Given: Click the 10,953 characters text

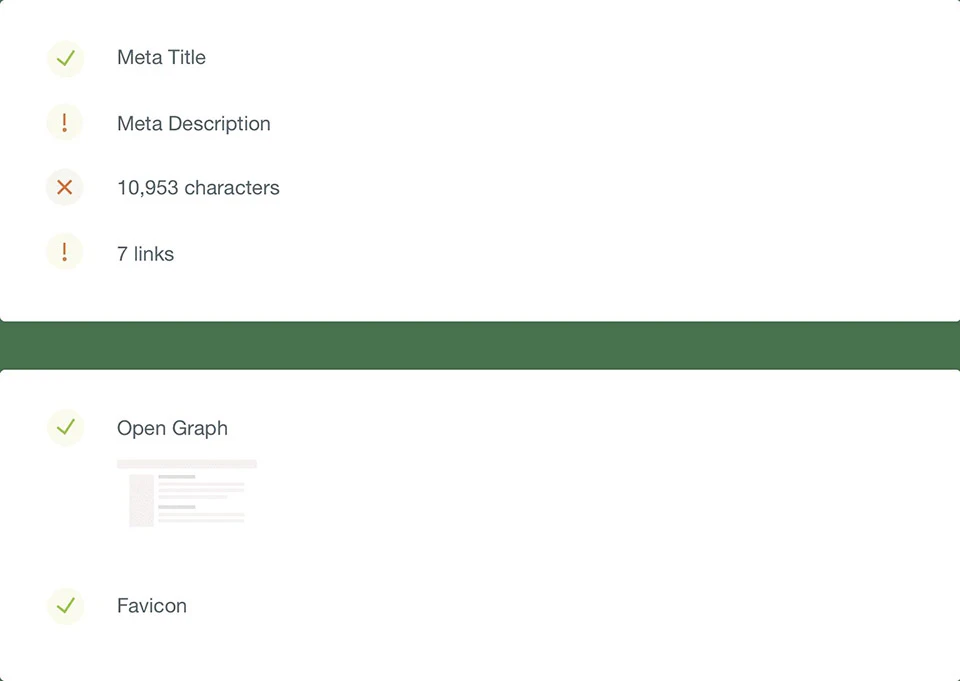Looking at the screenshot, I should (198, 188).
